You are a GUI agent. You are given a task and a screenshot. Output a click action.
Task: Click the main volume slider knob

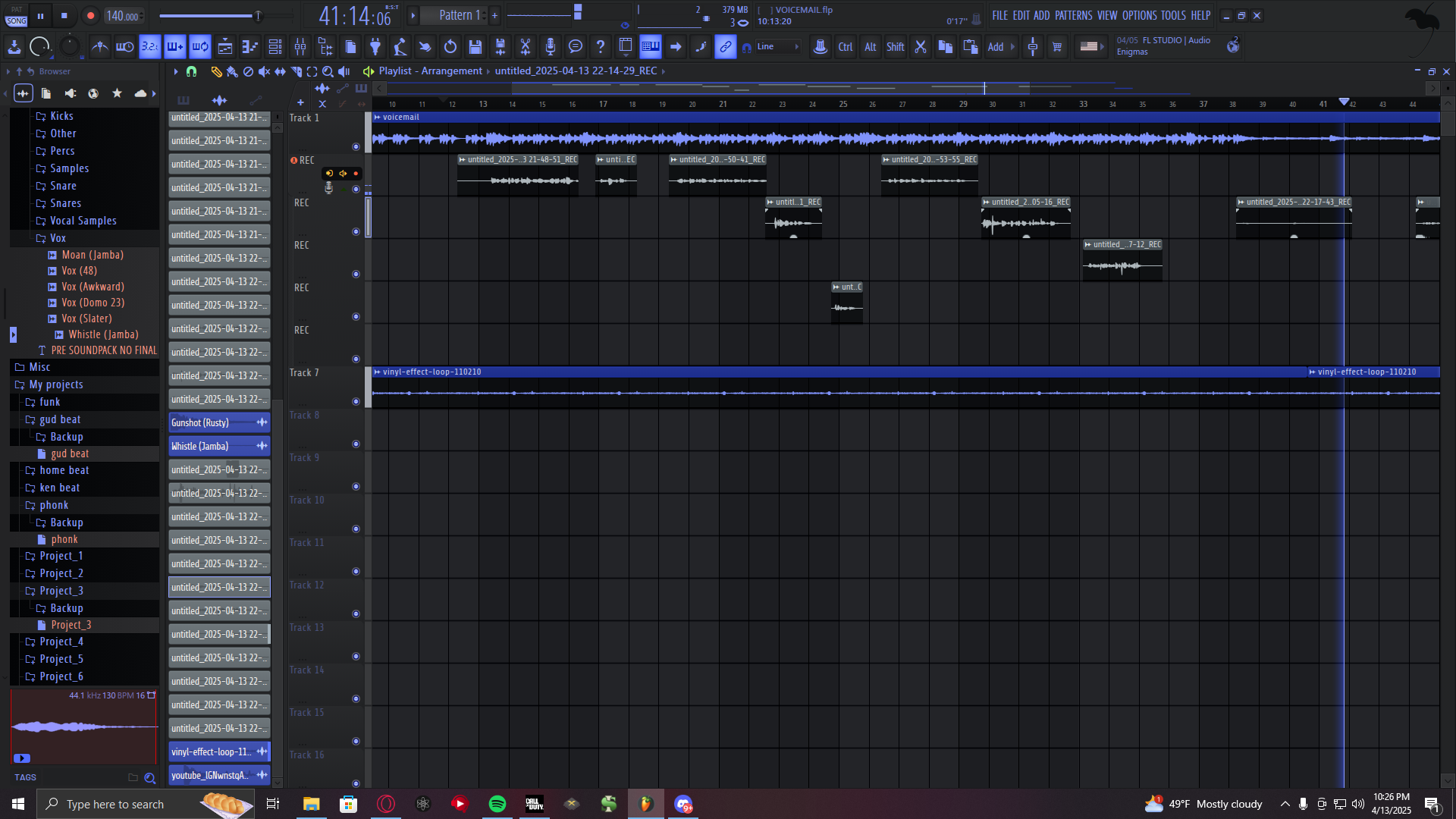[258, 15]
